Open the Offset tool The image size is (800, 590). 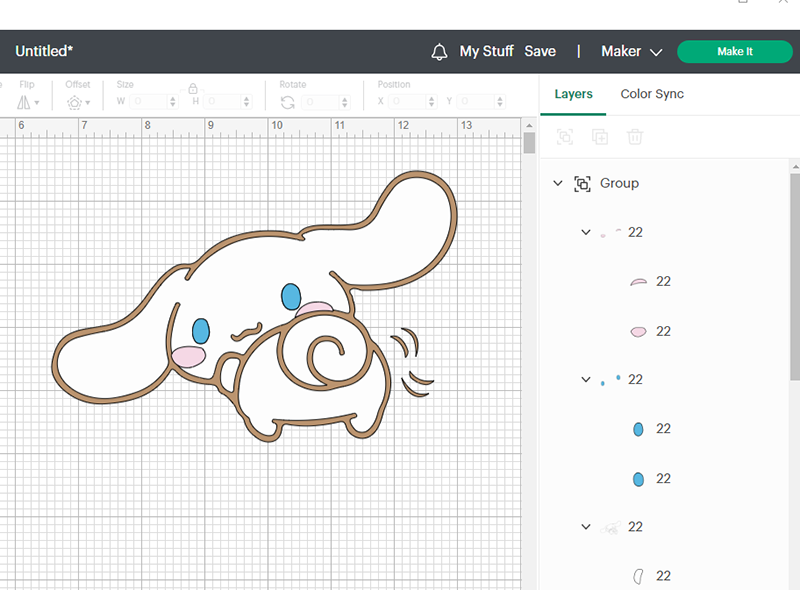click(78, 103)
